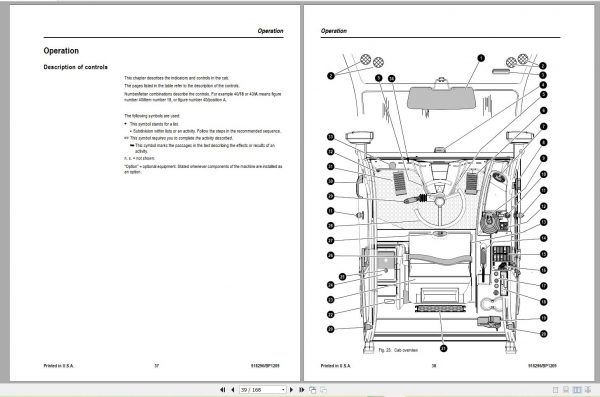Click callout 21 below the cab diagram
Viewport: 600px width, 397px height.
pos(443,348)
